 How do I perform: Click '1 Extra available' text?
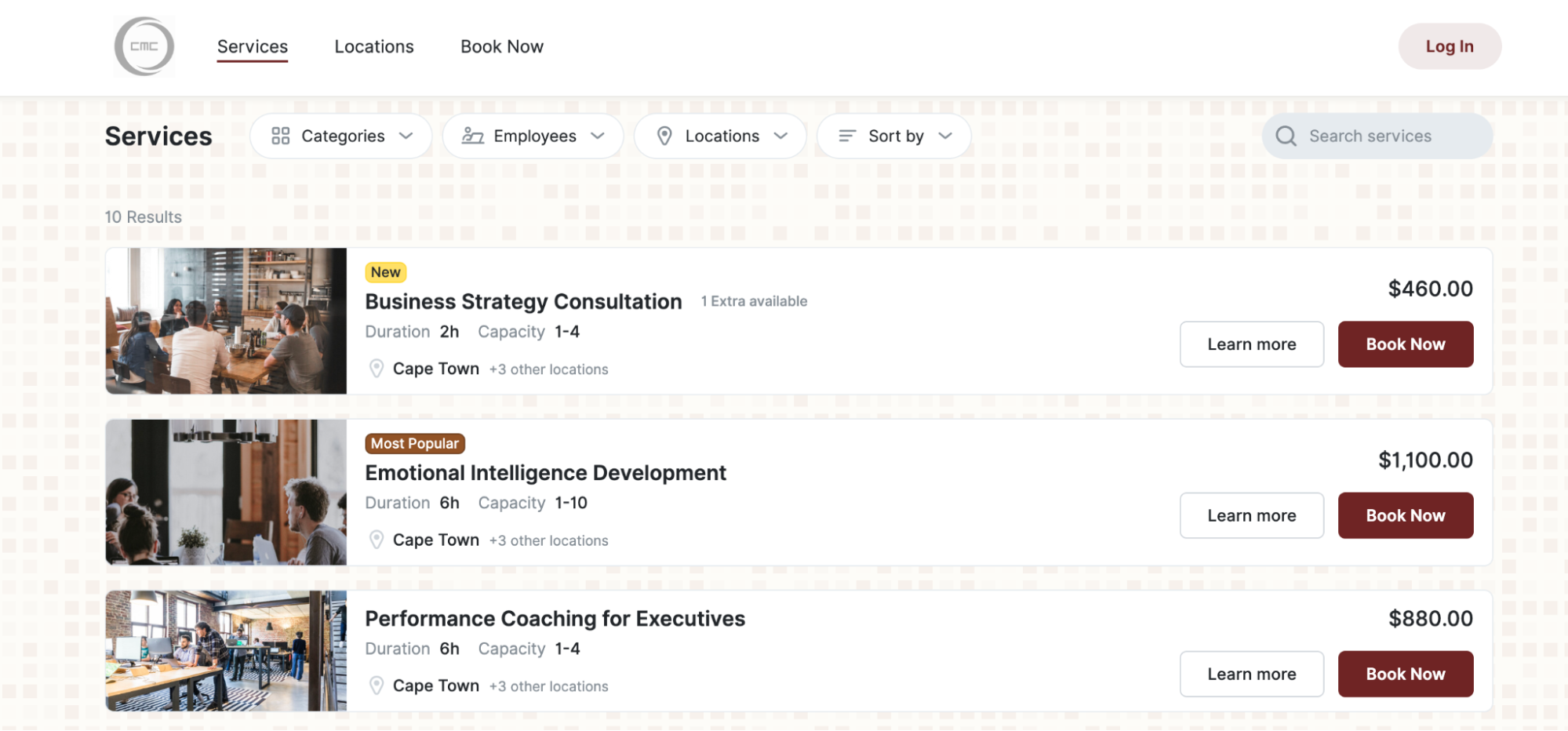pos(754,301)
